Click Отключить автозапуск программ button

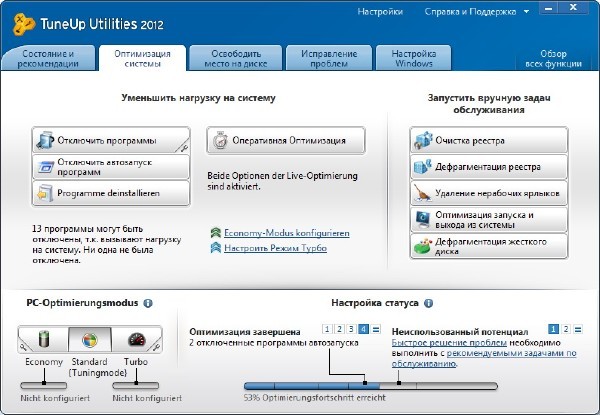[x=111, y=167]
